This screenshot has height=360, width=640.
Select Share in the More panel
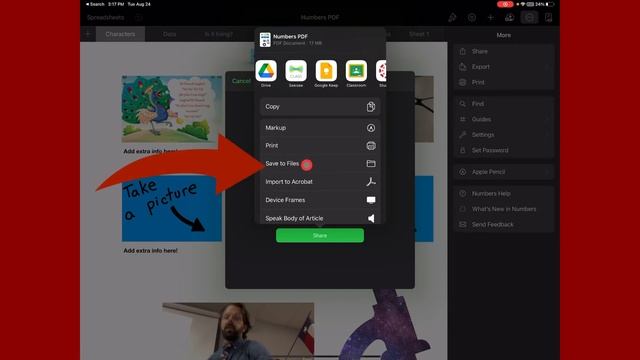pos(504,51)
